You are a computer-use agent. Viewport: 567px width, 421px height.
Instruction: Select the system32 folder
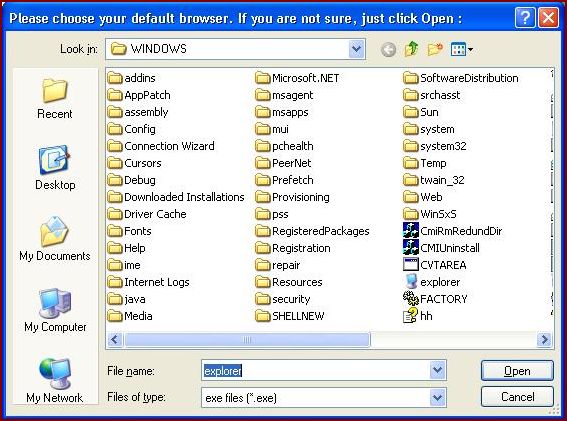click(435, 146)
